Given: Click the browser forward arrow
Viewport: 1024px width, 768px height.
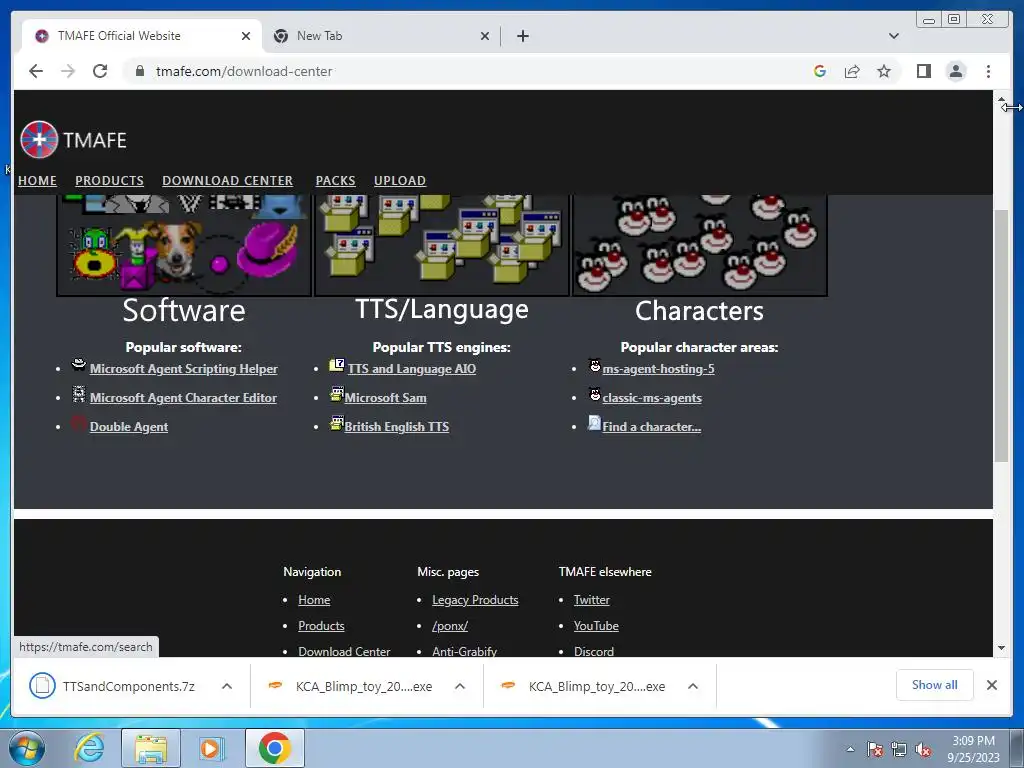Looking at the screenshot, I should 68,71.
